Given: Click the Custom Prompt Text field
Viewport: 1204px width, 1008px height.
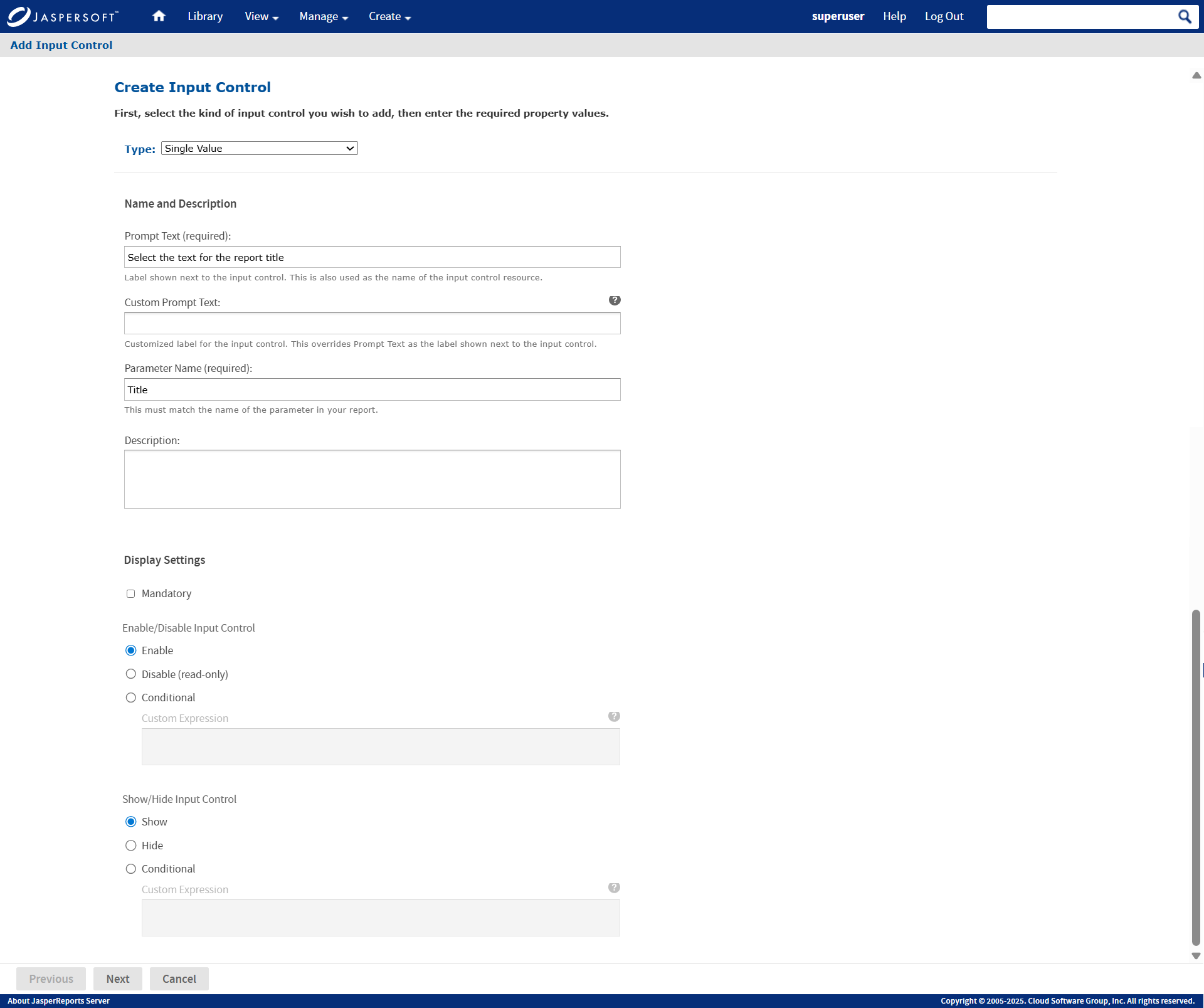Looking at the screenshot, I should click(372, 323).
